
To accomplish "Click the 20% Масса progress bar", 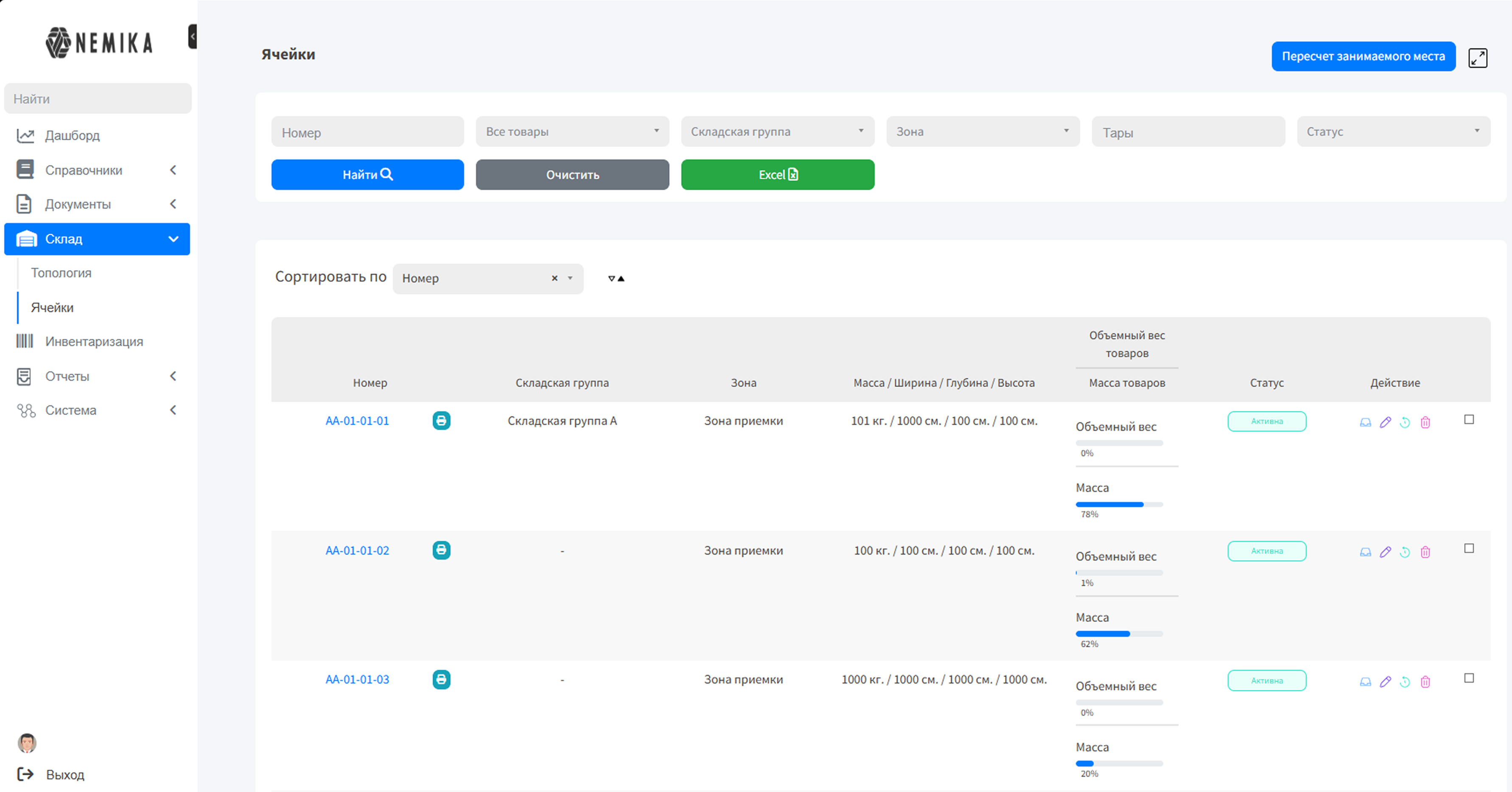I will (x=1119, y=764).
